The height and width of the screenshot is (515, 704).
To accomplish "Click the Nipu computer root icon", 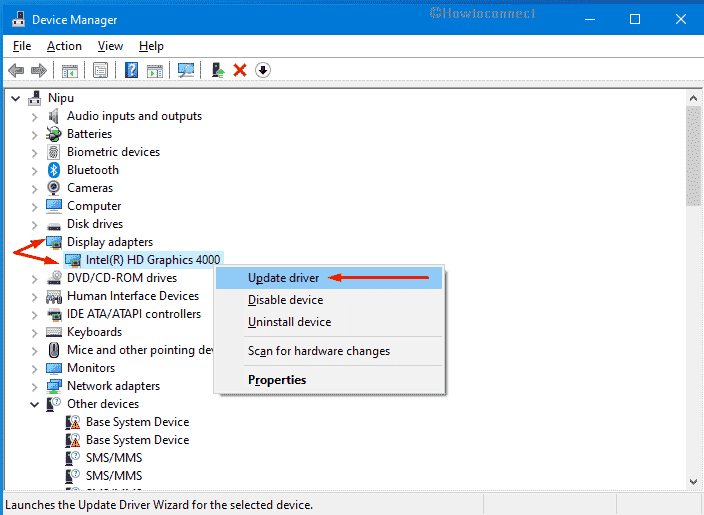I will 35,98.
